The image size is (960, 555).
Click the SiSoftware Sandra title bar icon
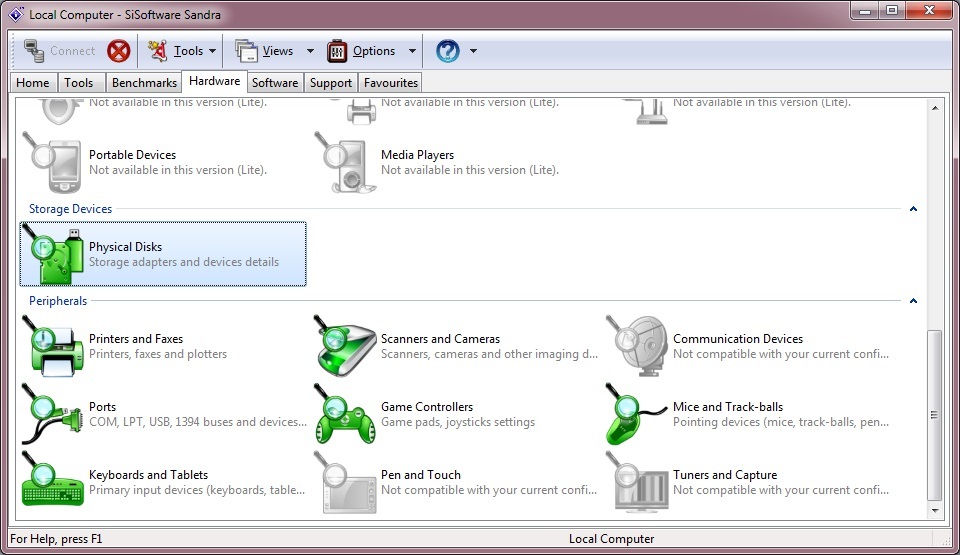16,14
